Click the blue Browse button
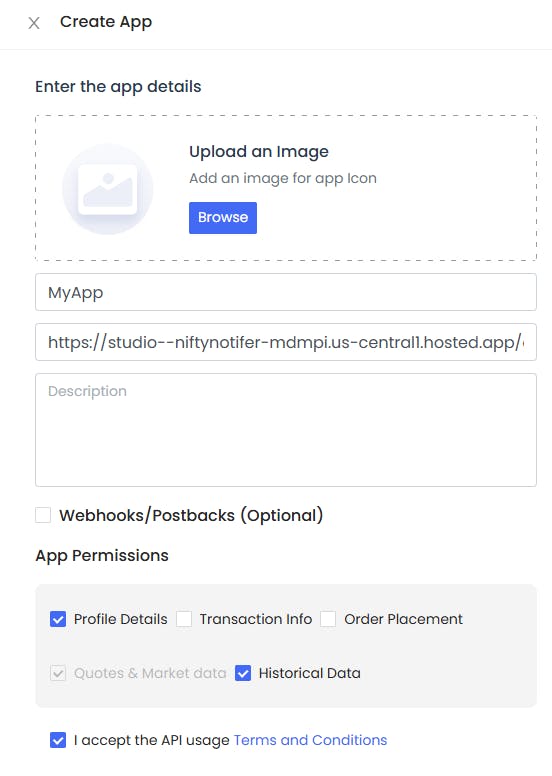Screen dimensions: 552x776 [223, 218]
